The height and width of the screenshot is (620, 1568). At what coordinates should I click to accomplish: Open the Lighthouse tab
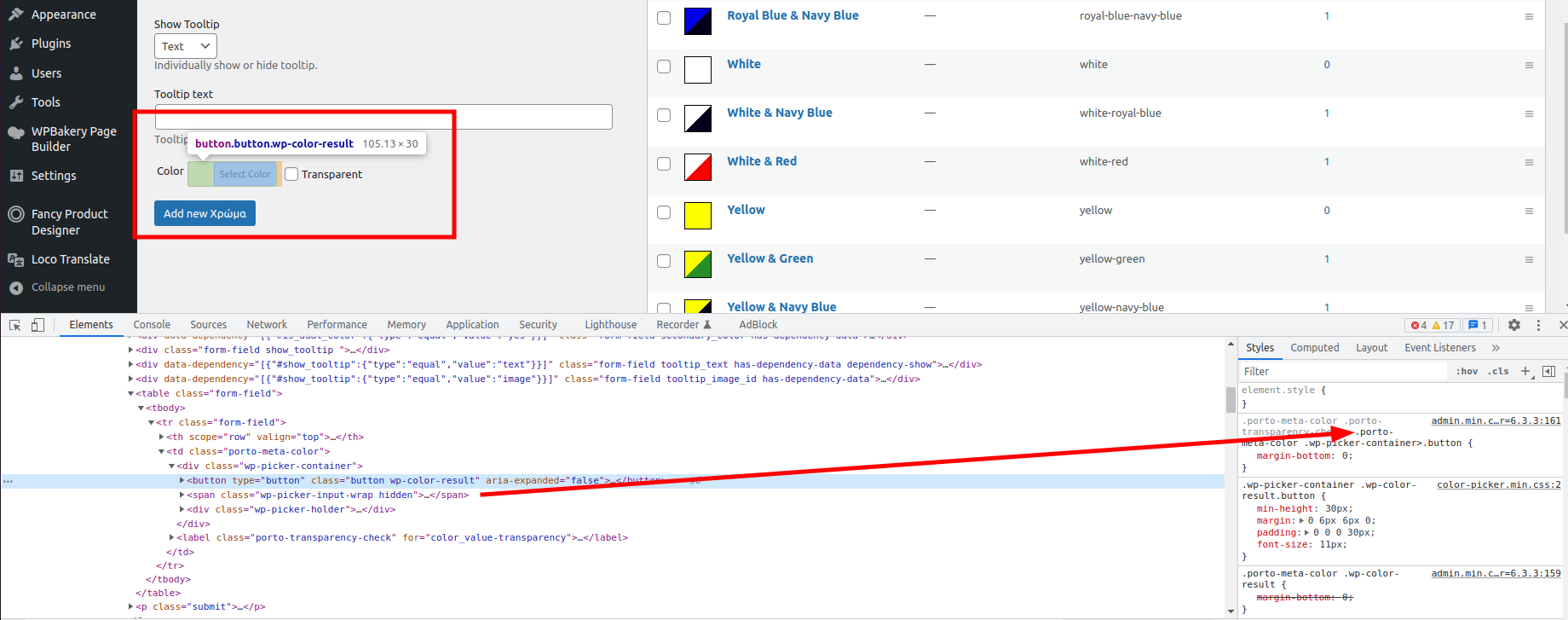pyautogui.click(x=610, y=325)
